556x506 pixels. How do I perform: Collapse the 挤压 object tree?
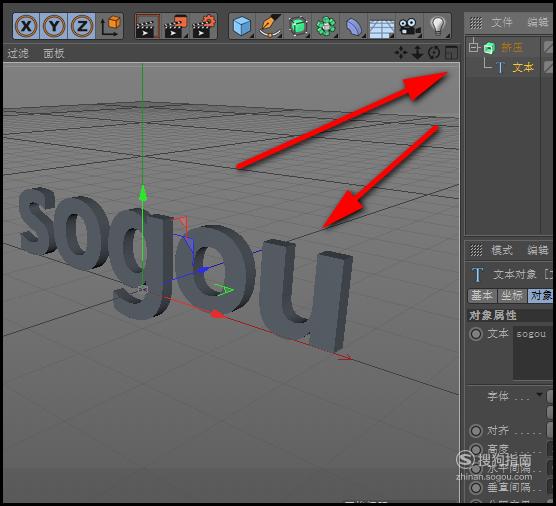tap(474, 46)
